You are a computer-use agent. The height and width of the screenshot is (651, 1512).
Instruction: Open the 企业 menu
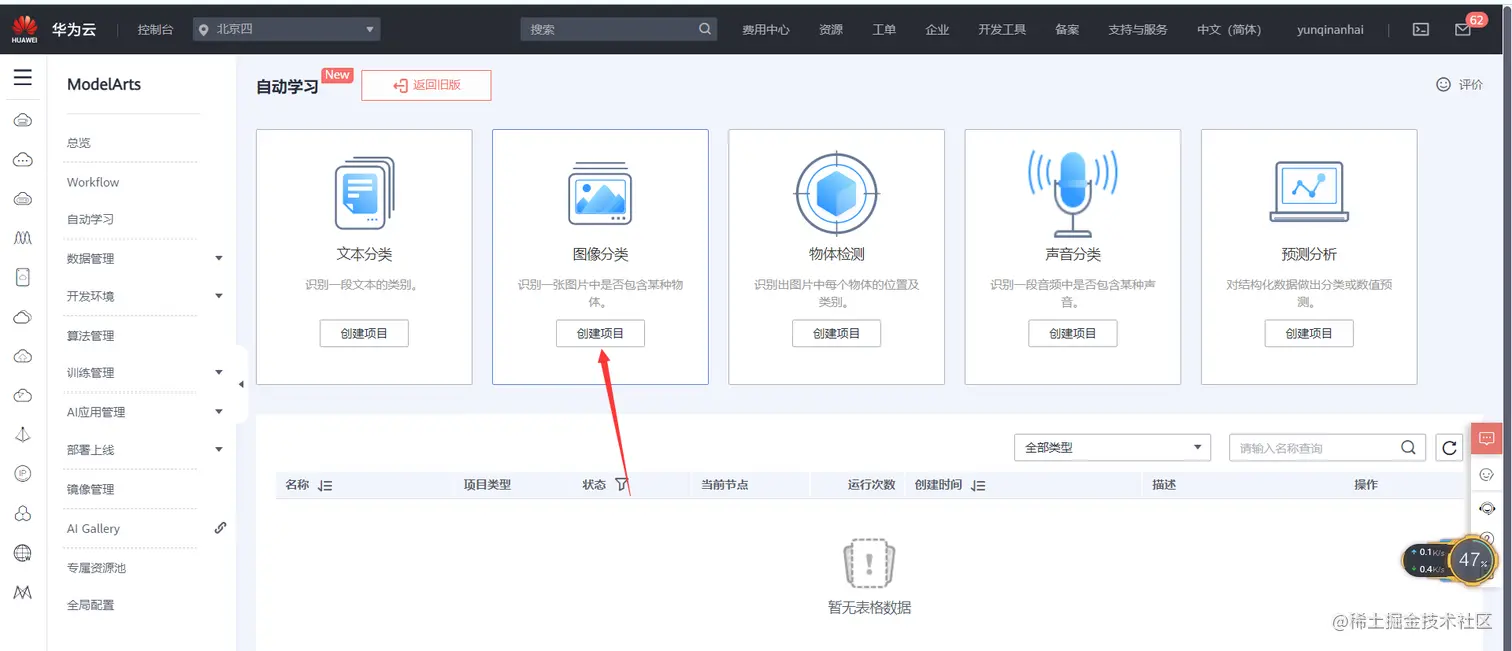937,30
